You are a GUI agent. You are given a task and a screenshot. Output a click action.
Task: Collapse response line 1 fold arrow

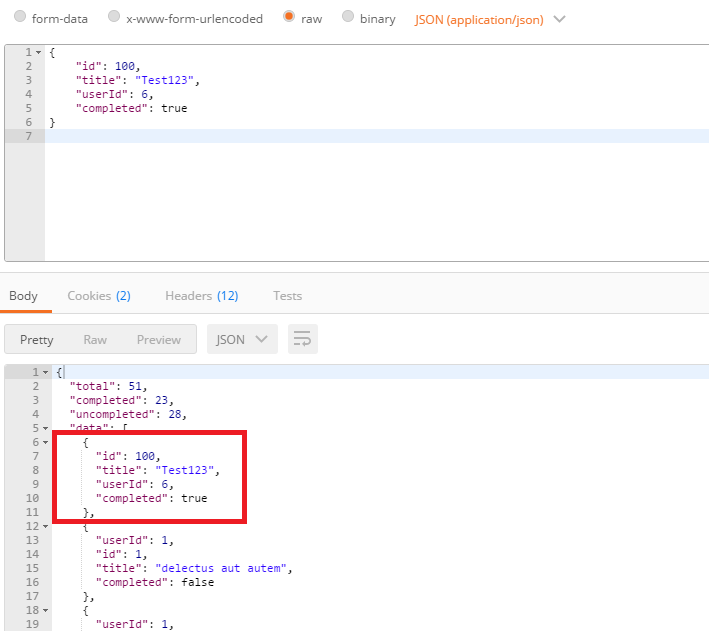click(45, 373)
